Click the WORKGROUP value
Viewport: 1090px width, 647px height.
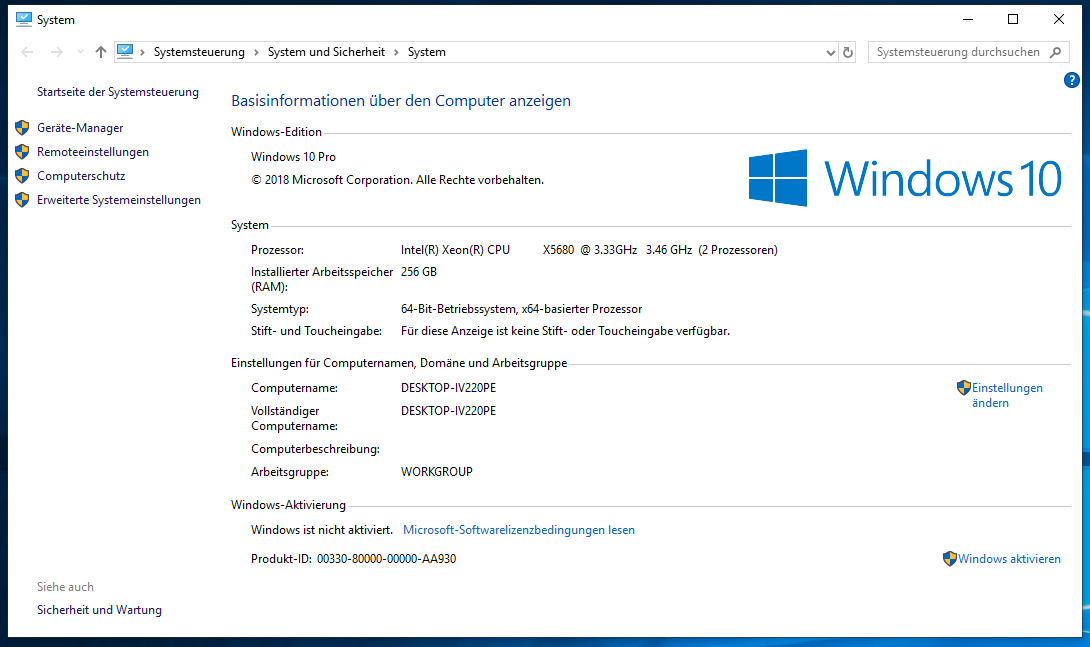pyautogui.click(x=437, y=472)
